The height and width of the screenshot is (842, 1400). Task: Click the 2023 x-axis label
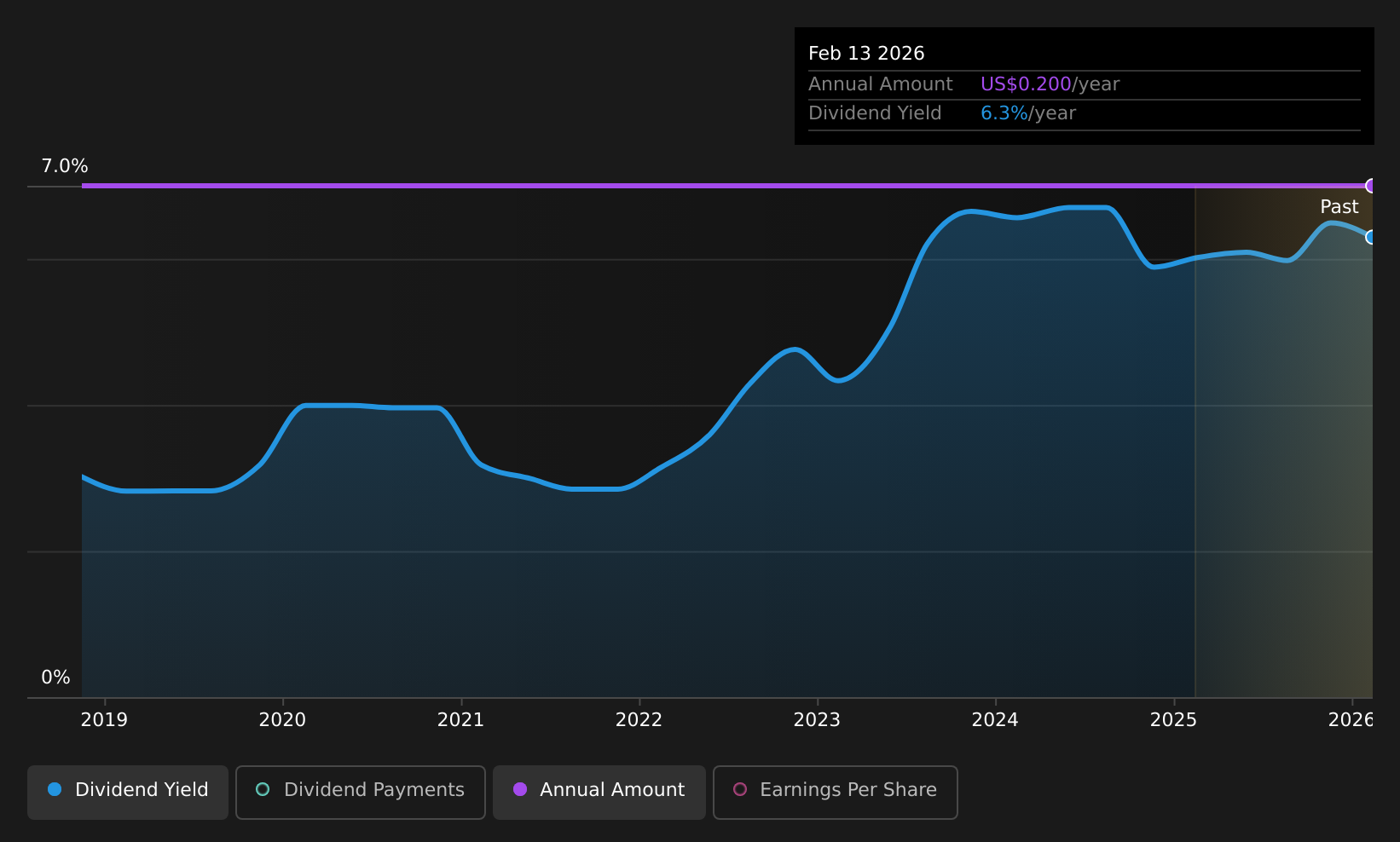point(817,720)
